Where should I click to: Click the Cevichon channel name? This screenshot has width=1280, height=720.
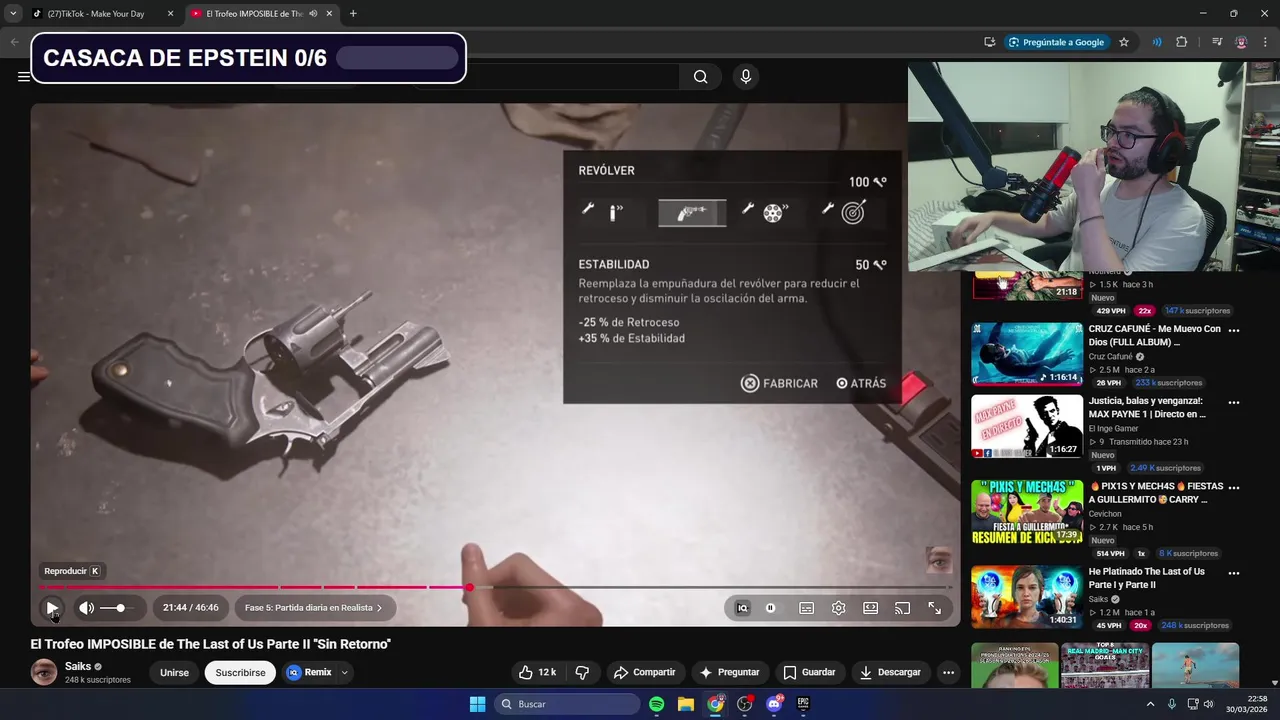pos(1105,514)
